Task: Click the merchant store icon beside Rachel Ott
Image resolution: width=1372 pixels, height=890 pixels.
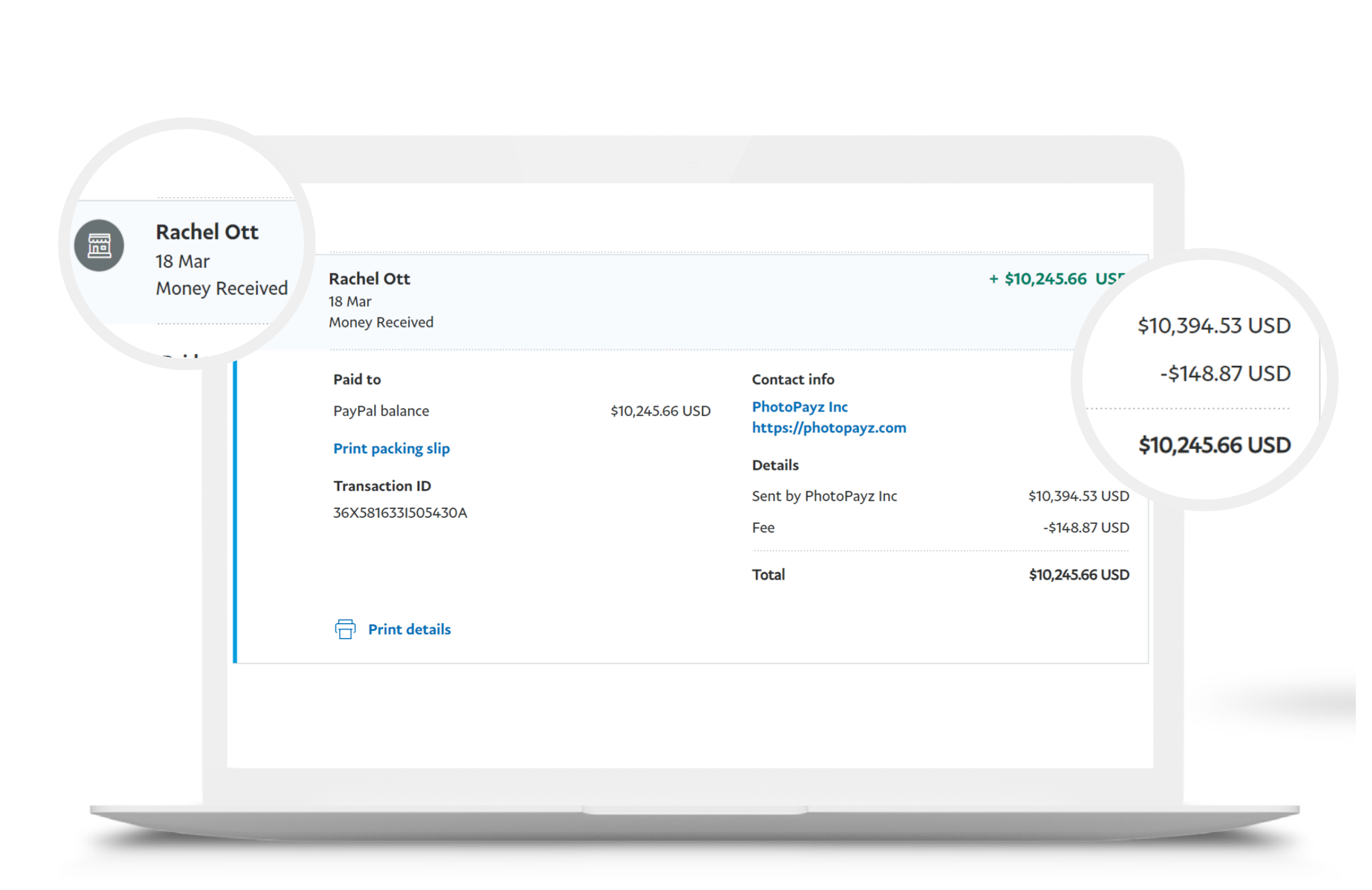Action: [x=99, y=245]
